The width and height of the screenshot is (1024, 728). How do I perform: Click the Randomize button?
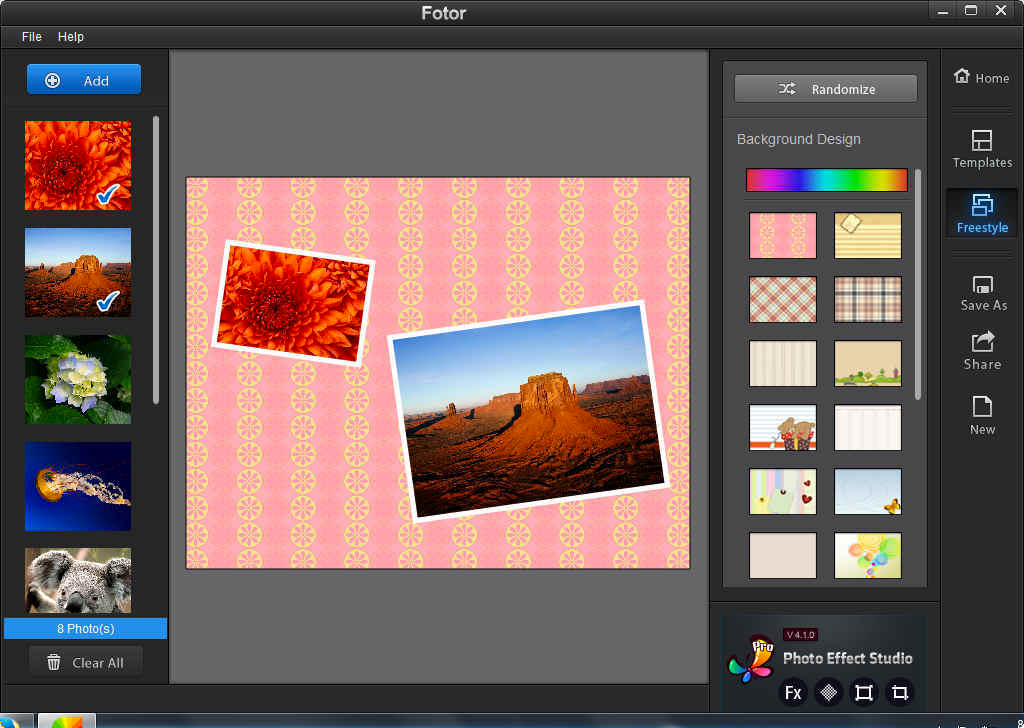tap(825, 89)
